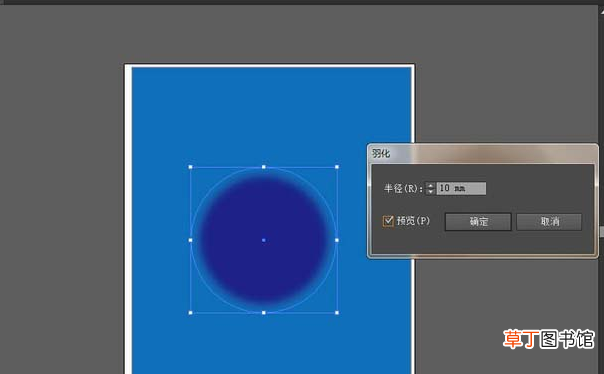The image size is (604, 374).
Task: Decrease radius using the stepper down arrow
Action: (430, 191)
